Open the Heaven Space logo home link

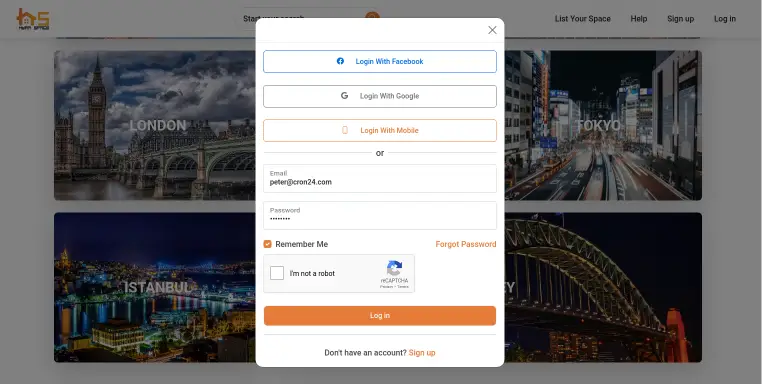pyautogui.click(x=33, y=19)
